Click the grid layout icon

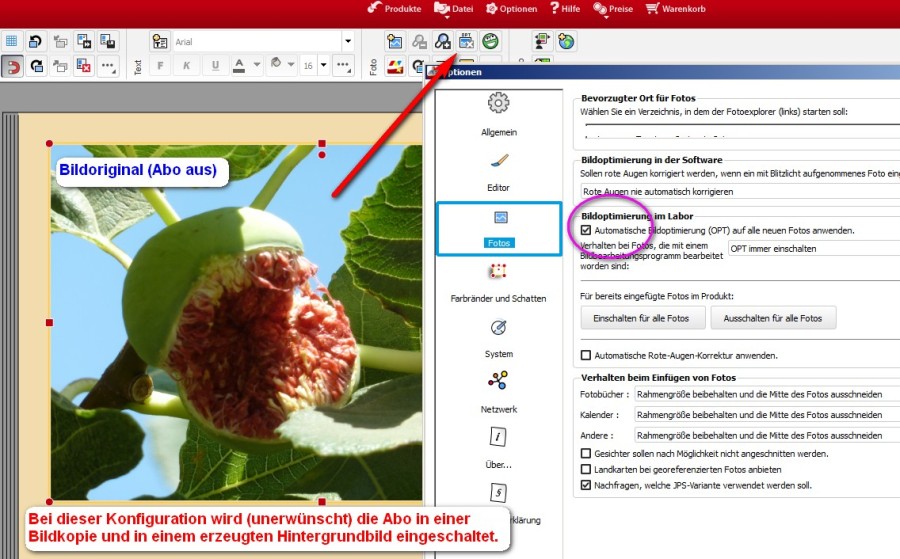point(11,41)
